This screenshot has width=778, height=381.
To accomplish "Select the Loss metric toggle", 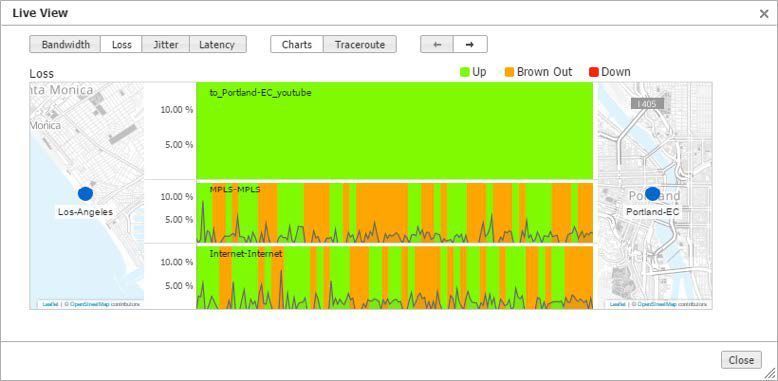I will 122,44.
